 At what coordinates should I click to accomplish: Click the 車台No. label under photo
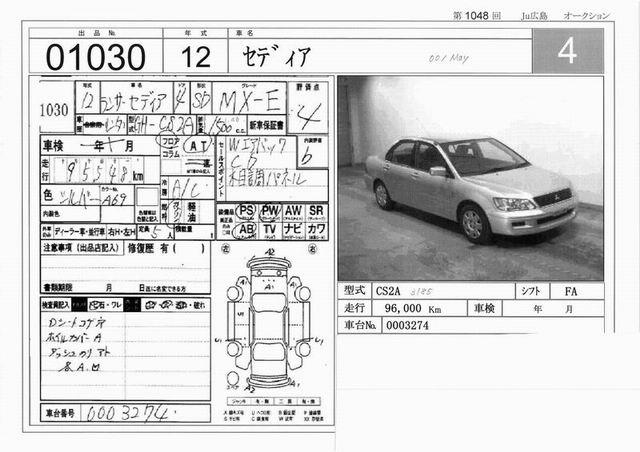360,325
